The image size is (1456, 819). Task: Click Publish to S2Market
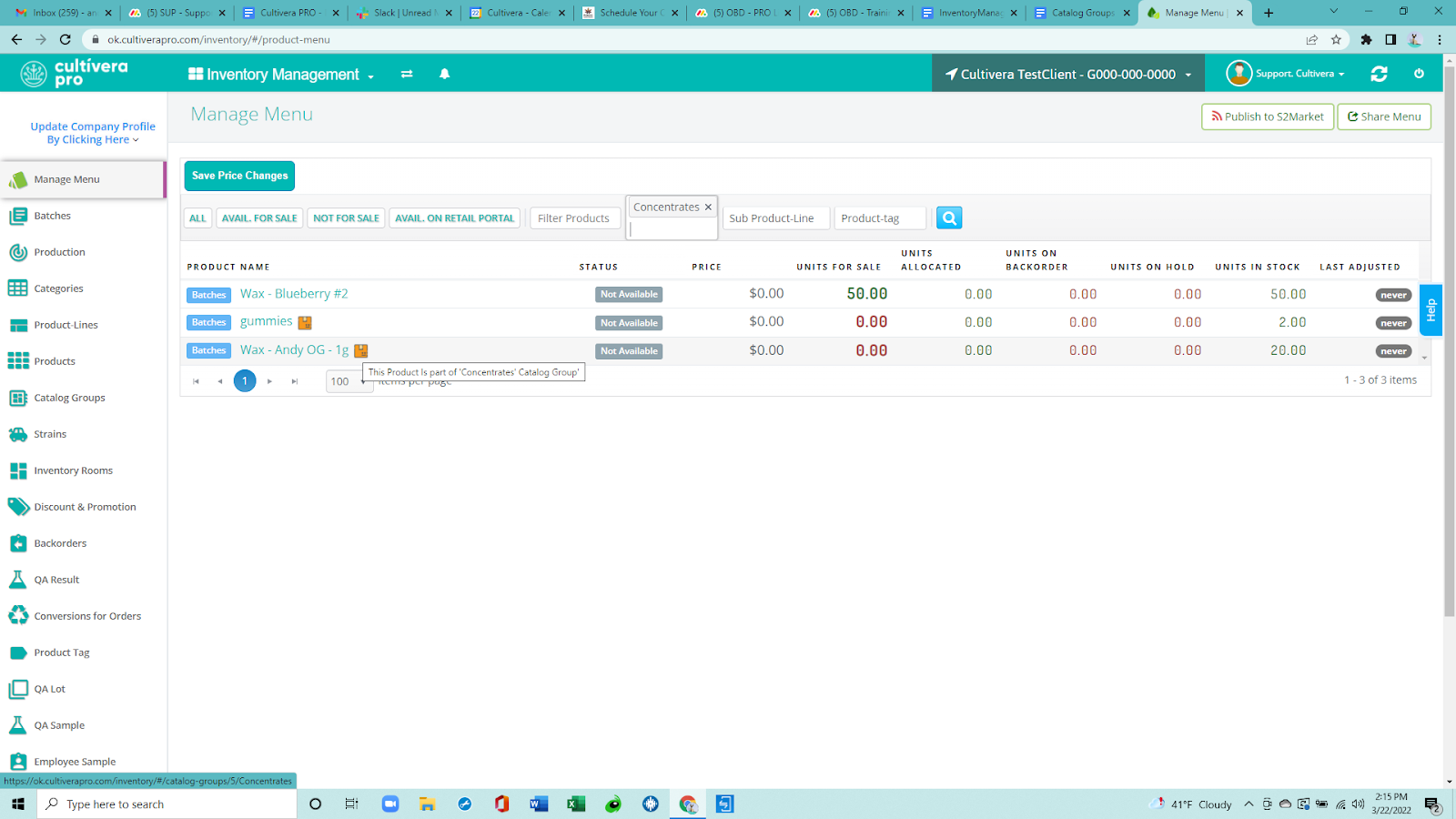[1268, 116]
